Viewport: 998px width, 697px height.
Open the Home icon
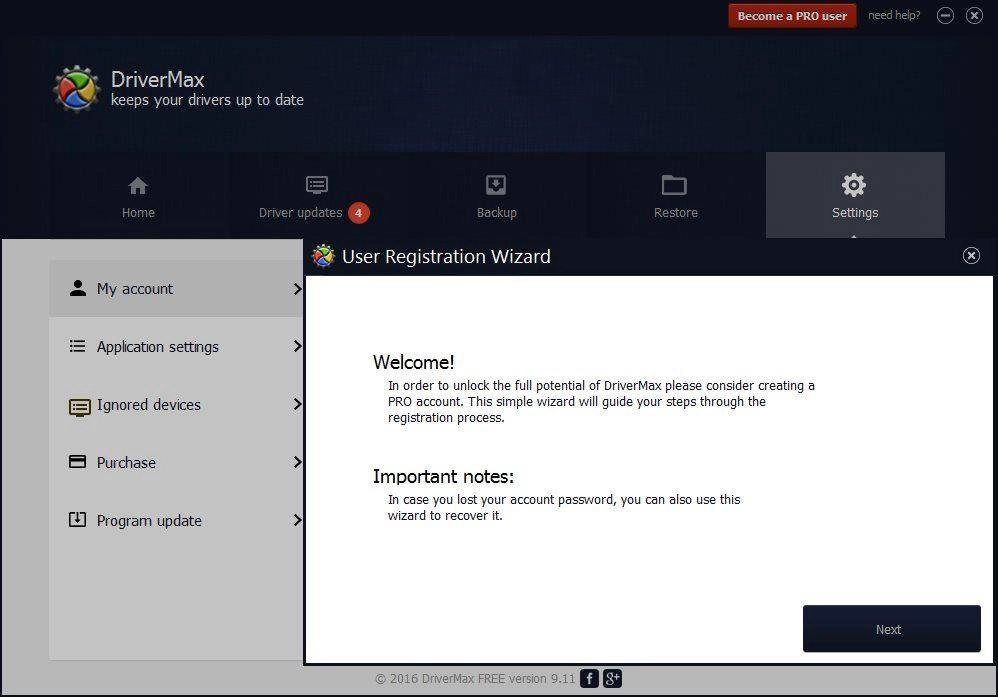[138, 186]
